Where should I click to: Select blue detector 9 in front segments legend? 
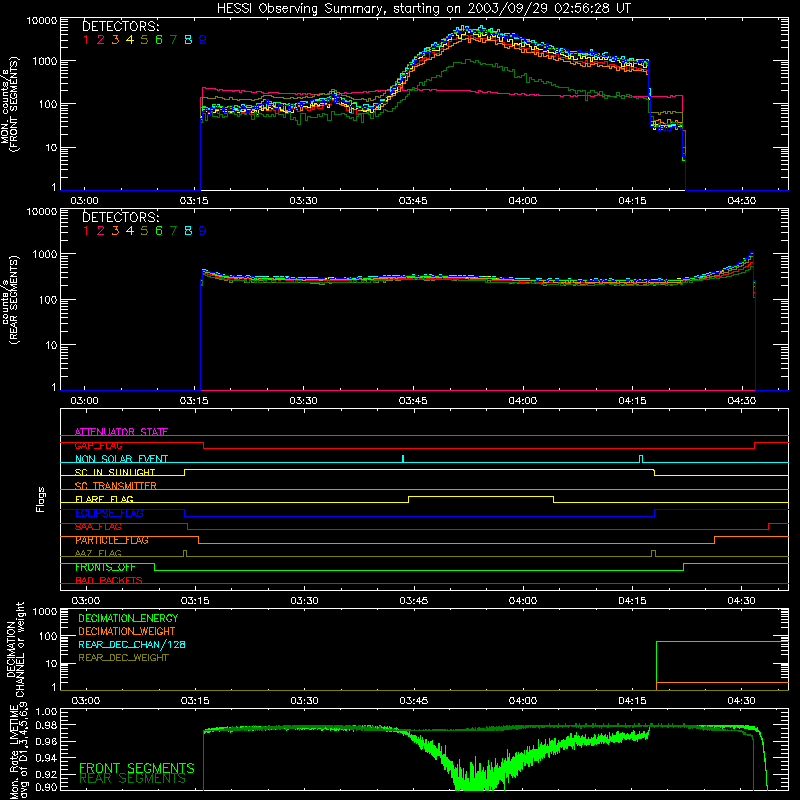pos(203,40)
